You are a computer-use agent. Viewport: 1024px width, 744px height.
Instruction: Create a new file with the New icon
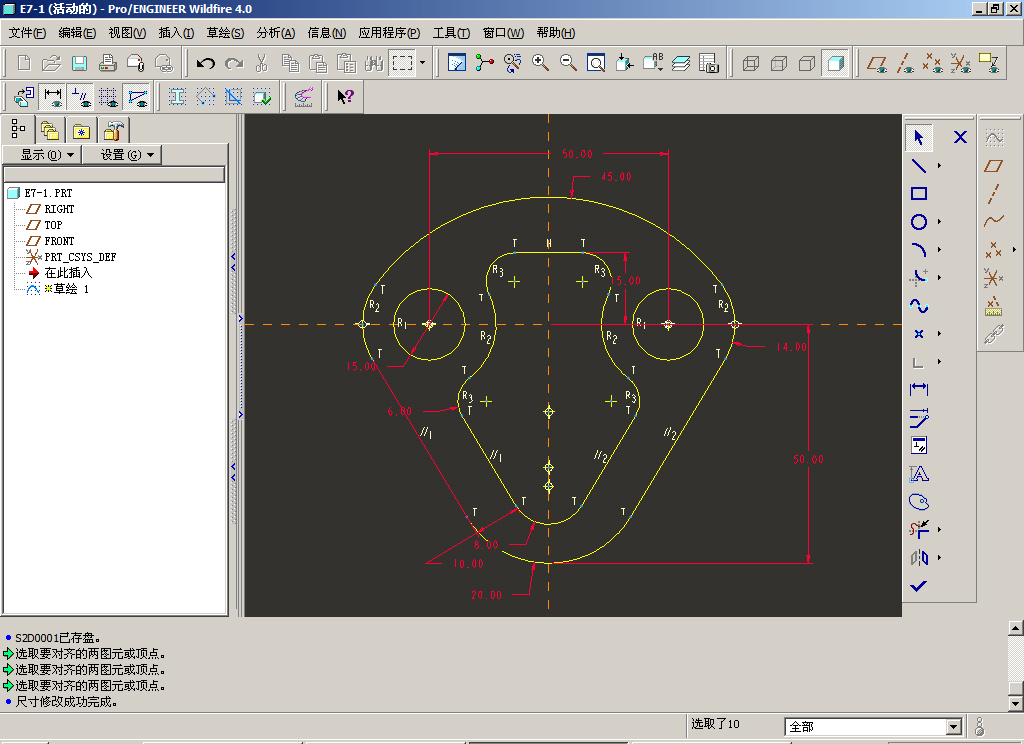pyautogui.click(x=24, y=63)
